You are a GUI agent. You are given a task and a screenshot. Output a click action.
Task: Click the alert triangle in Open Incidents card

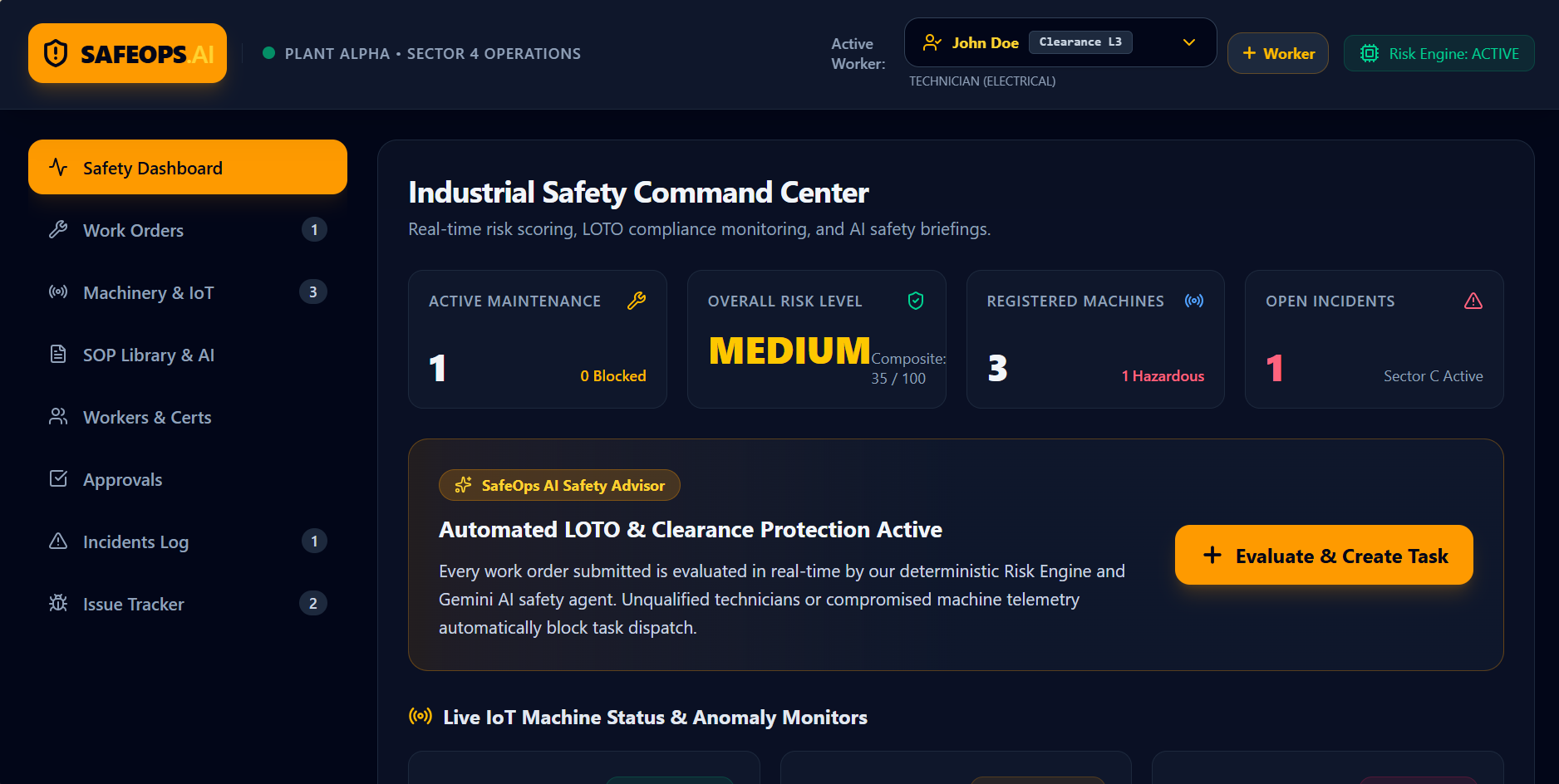[1473, 301]
